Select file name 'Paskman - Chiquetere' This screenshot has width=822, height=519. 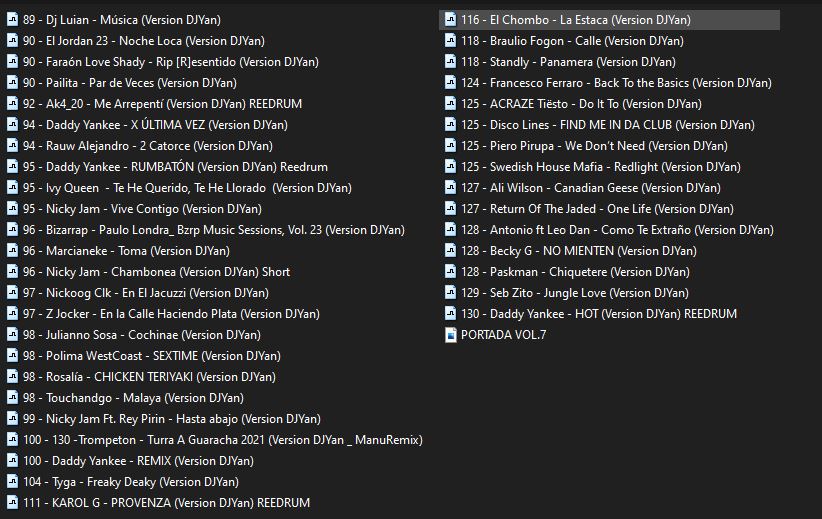pyautogui.click(x=575, y=272)
